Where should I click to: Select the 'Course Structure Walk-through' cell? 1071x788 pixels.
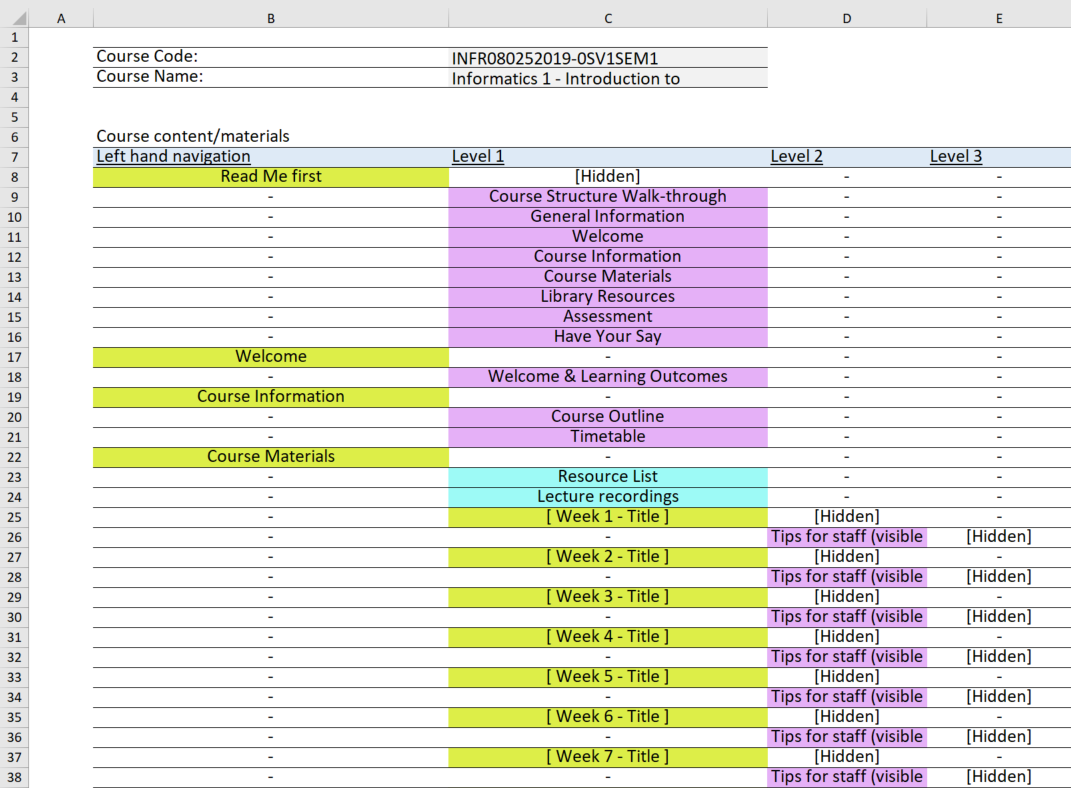(607, 197)
